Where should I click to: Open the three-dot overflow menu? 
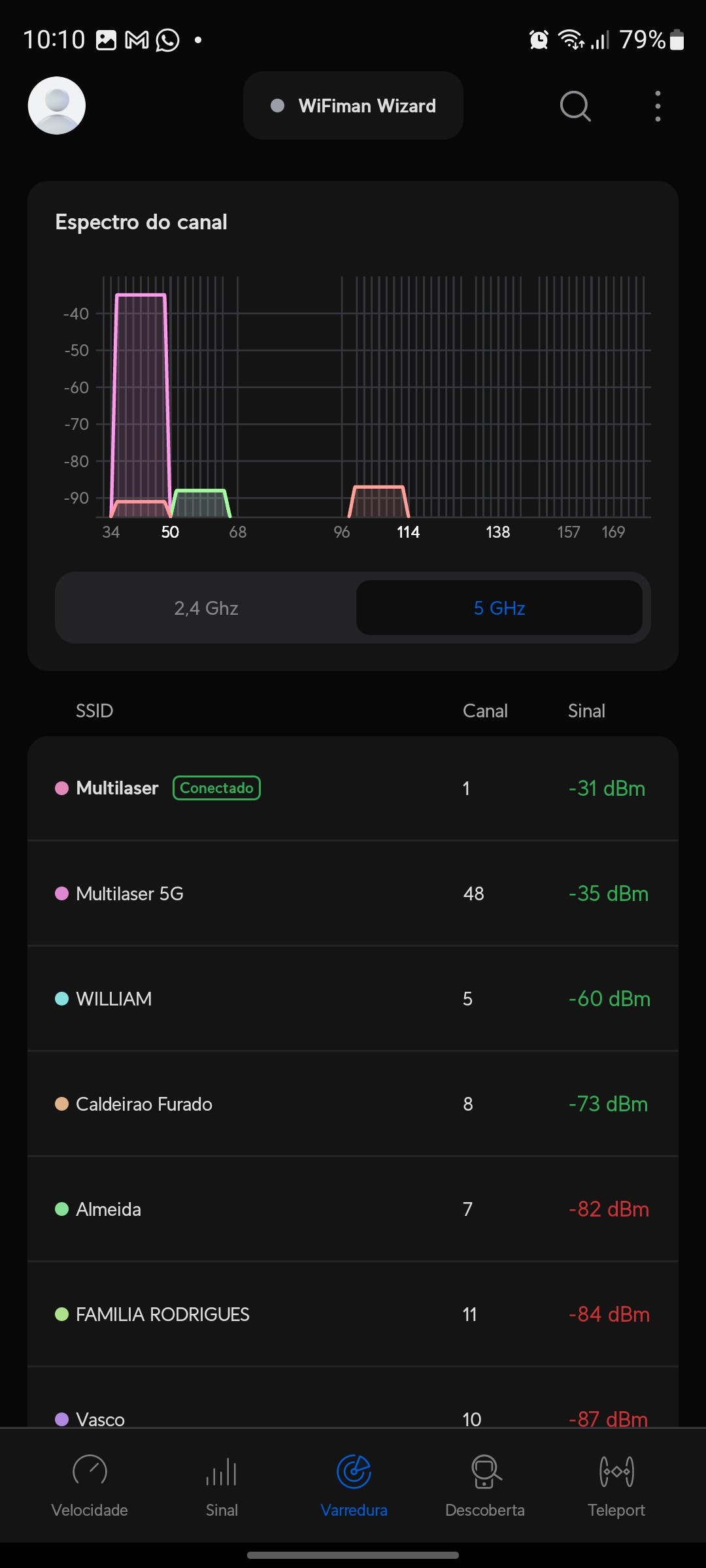[658, 106]
